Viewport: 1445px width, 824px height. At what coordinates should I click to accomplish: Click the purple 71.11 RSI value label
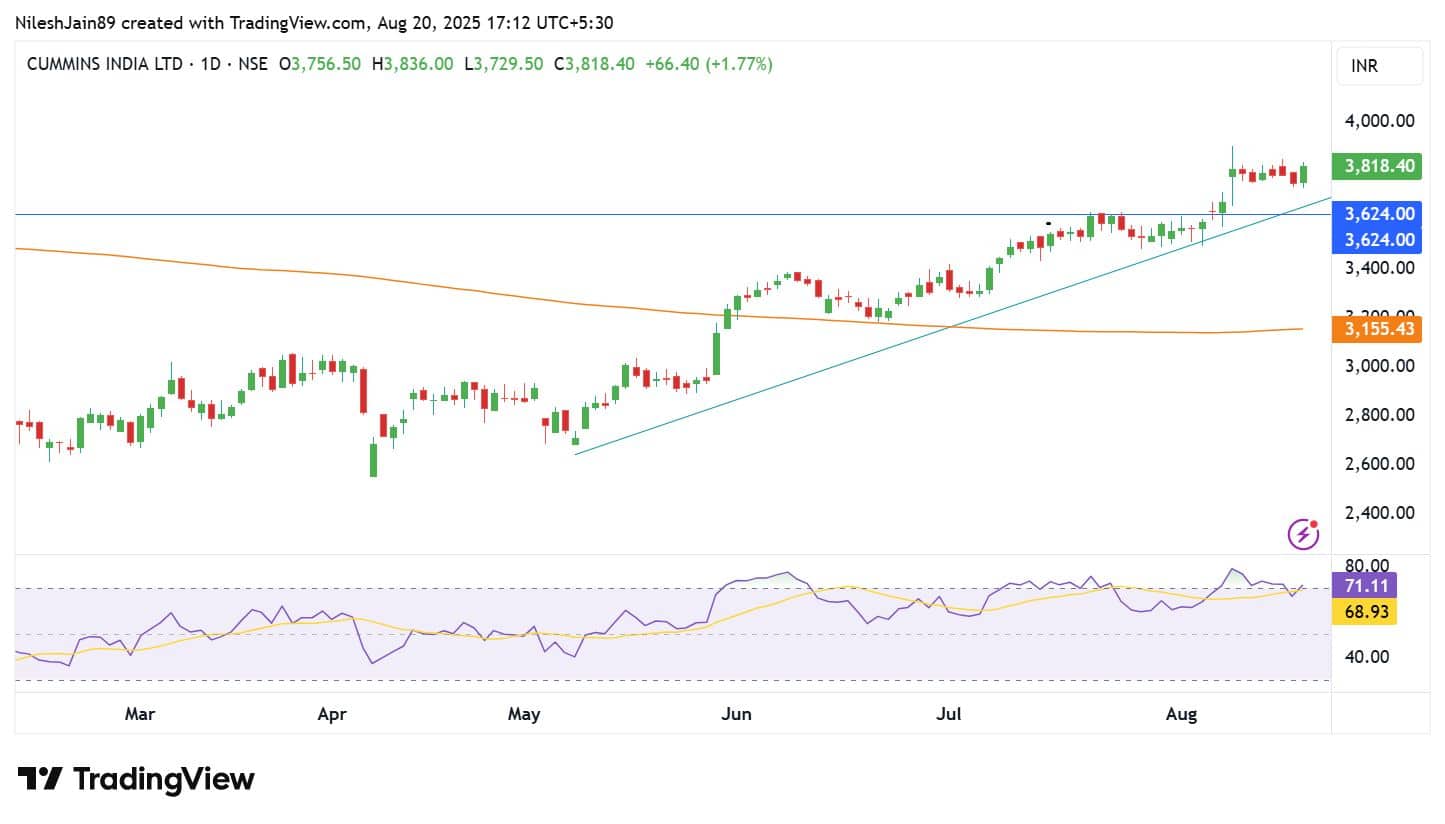(1364, 586)
